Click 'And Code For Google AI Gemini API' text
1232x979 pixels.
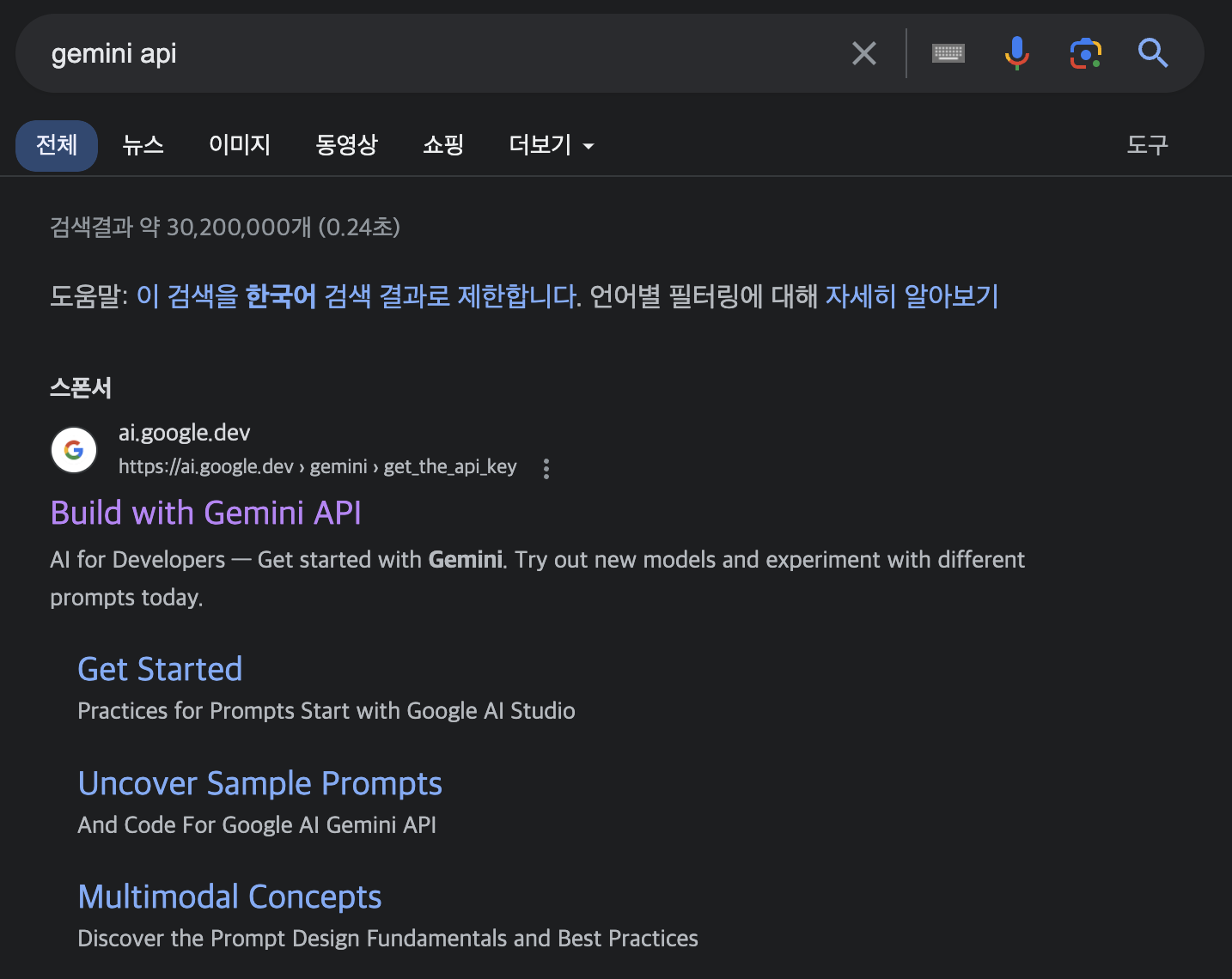click(x=257, y=825)
